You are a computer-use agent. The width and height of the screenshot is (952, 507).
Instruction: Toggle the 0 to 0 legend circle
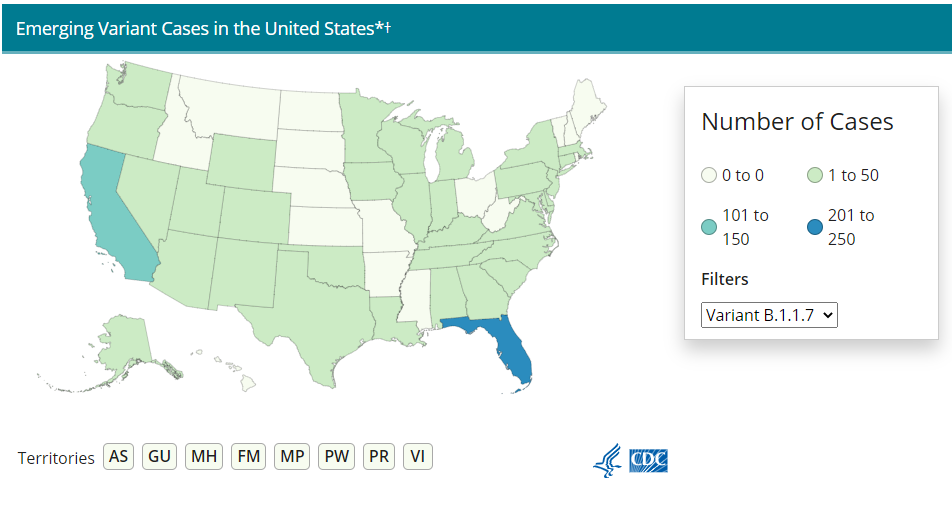point(709,175)
